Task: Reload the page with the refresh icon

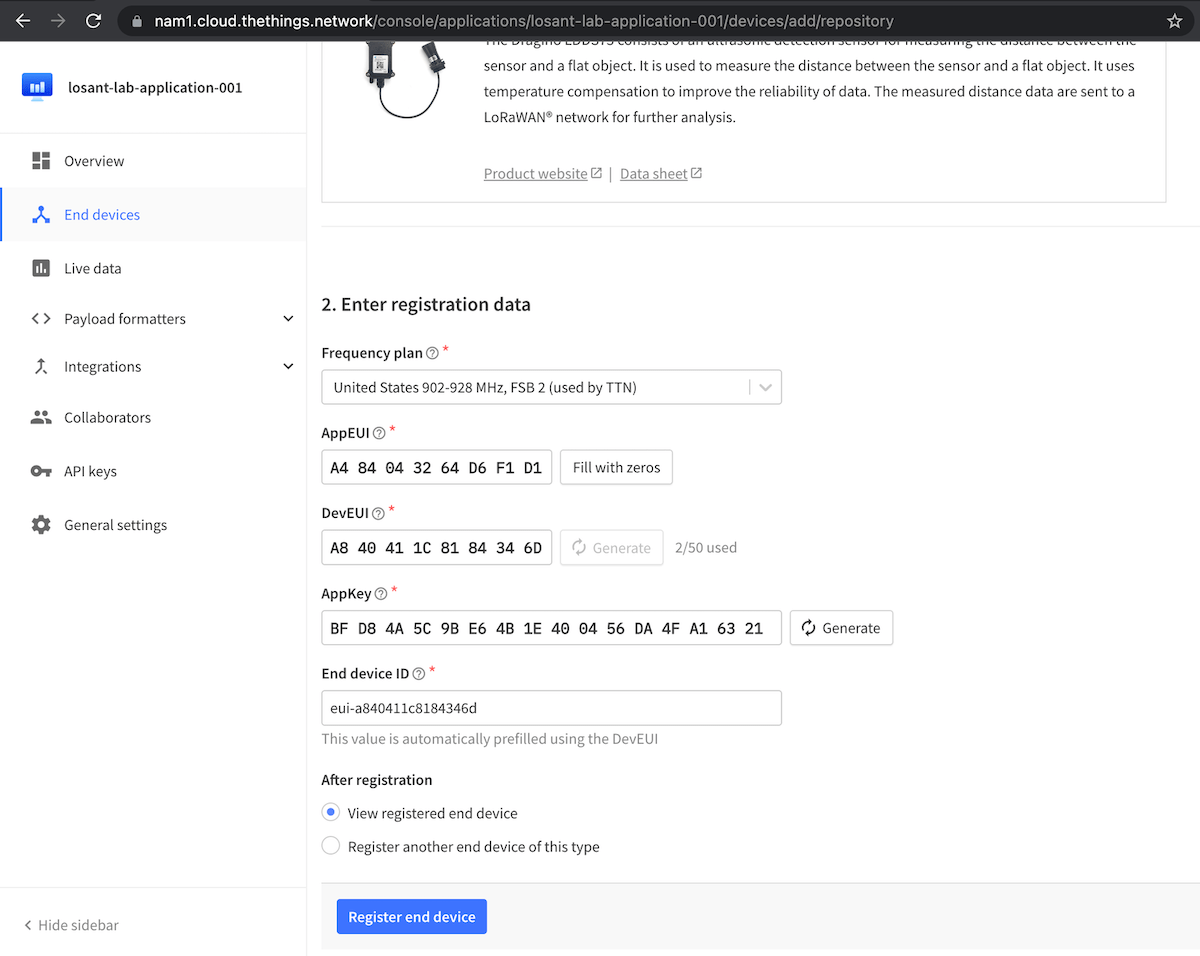Action: pyautogui.click(x=93, y=20)
